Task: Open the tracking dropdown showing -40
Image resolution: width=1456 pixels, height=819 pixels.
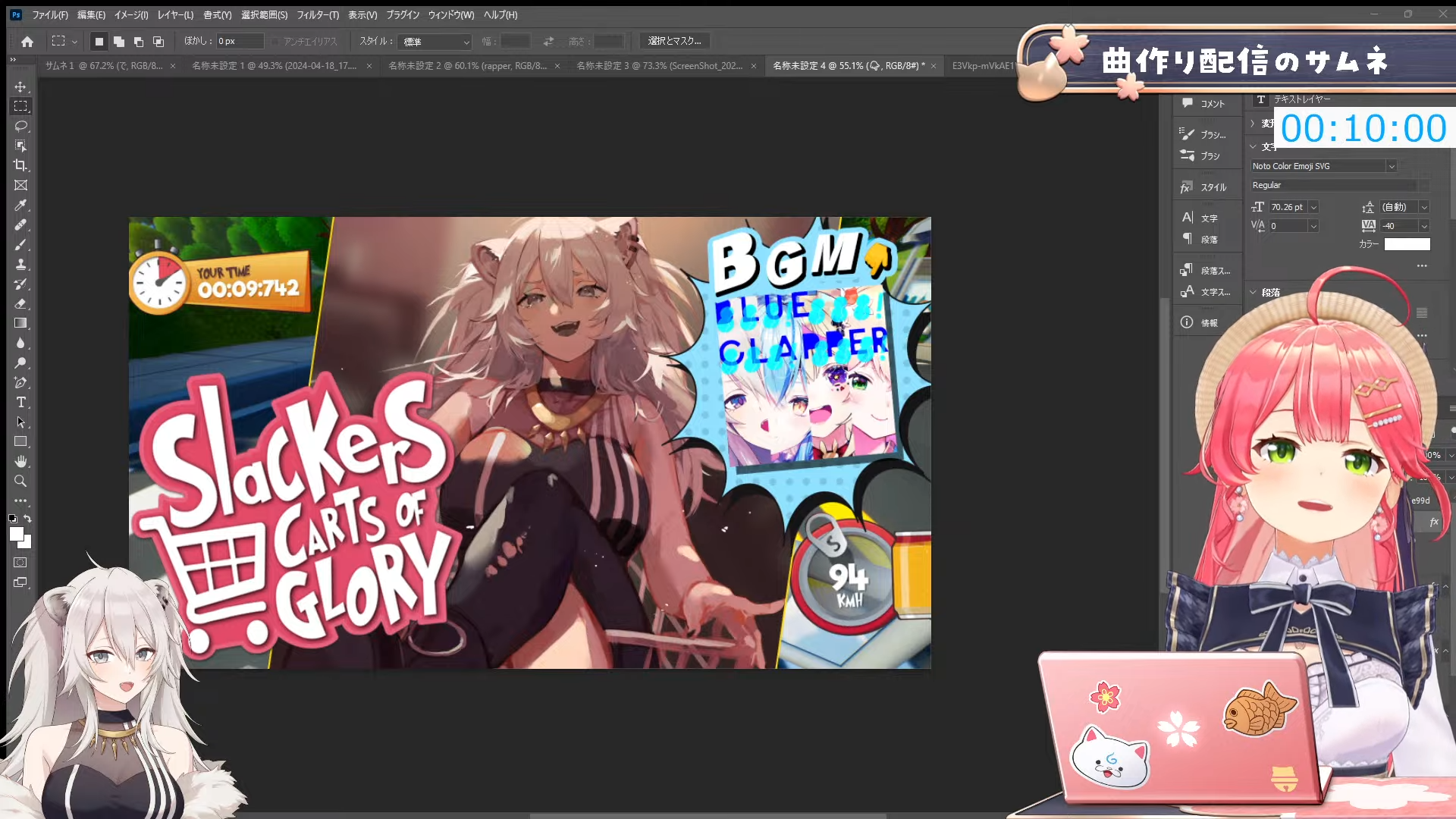Action: pos(1424,226)
